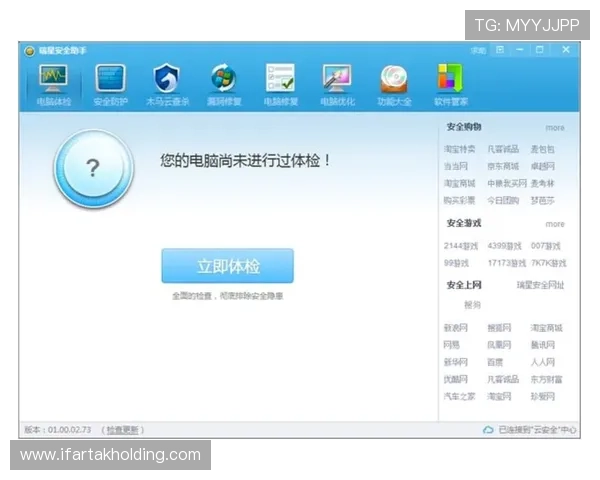Open more links beside 安全游戏
Viewport: 600px width, 480px height.
pos(555,224)
